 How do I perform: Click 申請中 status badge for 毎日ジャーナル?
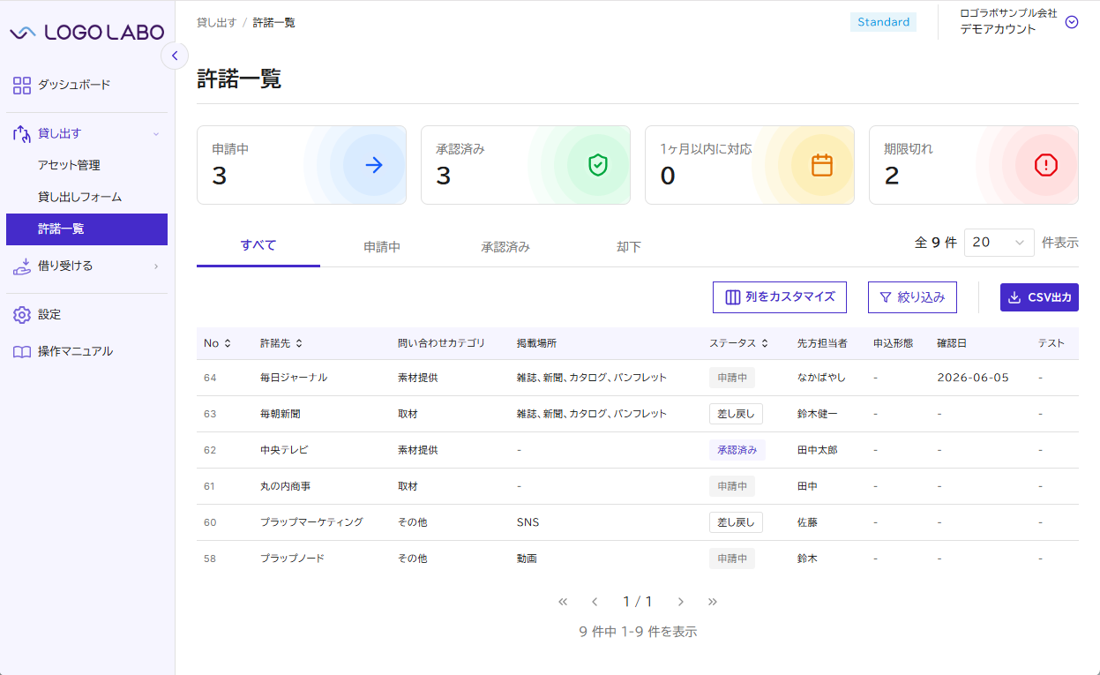point(732,377)
